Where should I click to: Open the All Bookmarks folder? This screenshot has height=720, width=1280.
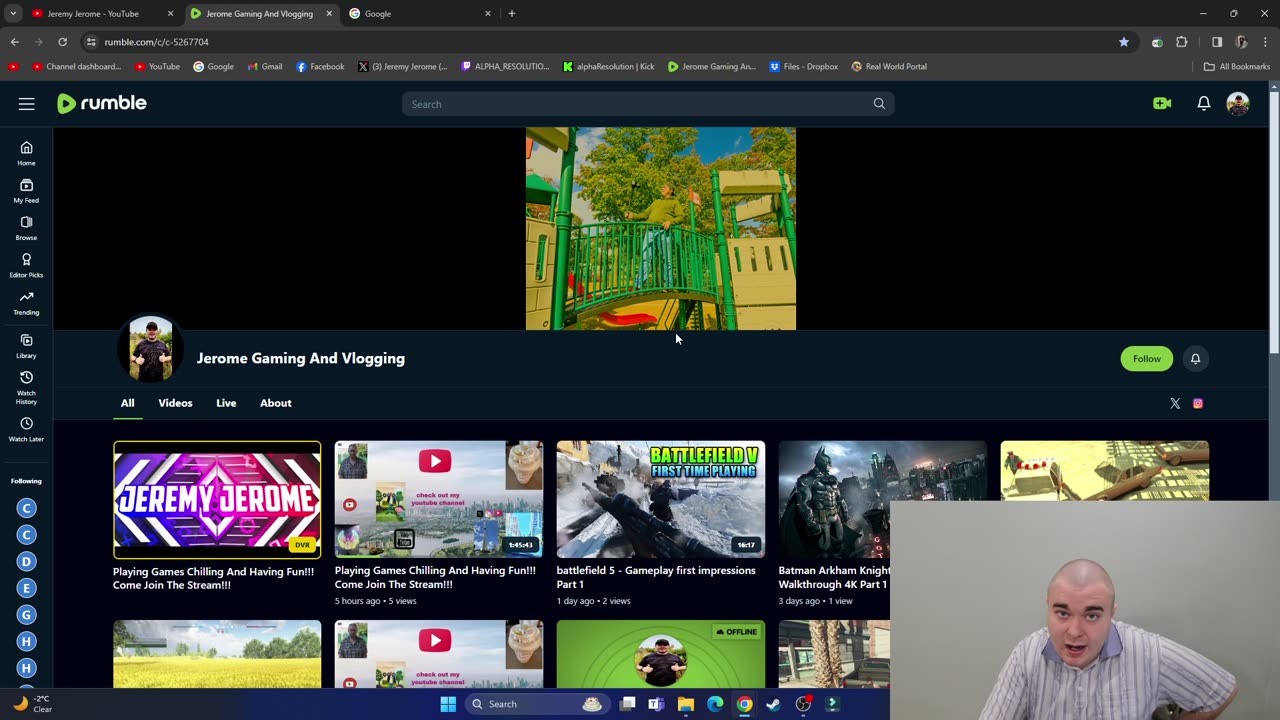[x=1237, y=67]
